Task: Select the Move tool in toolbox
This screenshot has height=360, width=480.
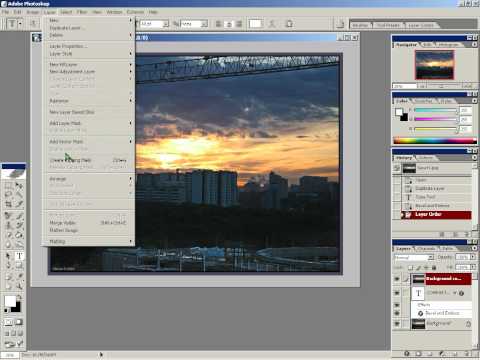Action: click(19, 185)
